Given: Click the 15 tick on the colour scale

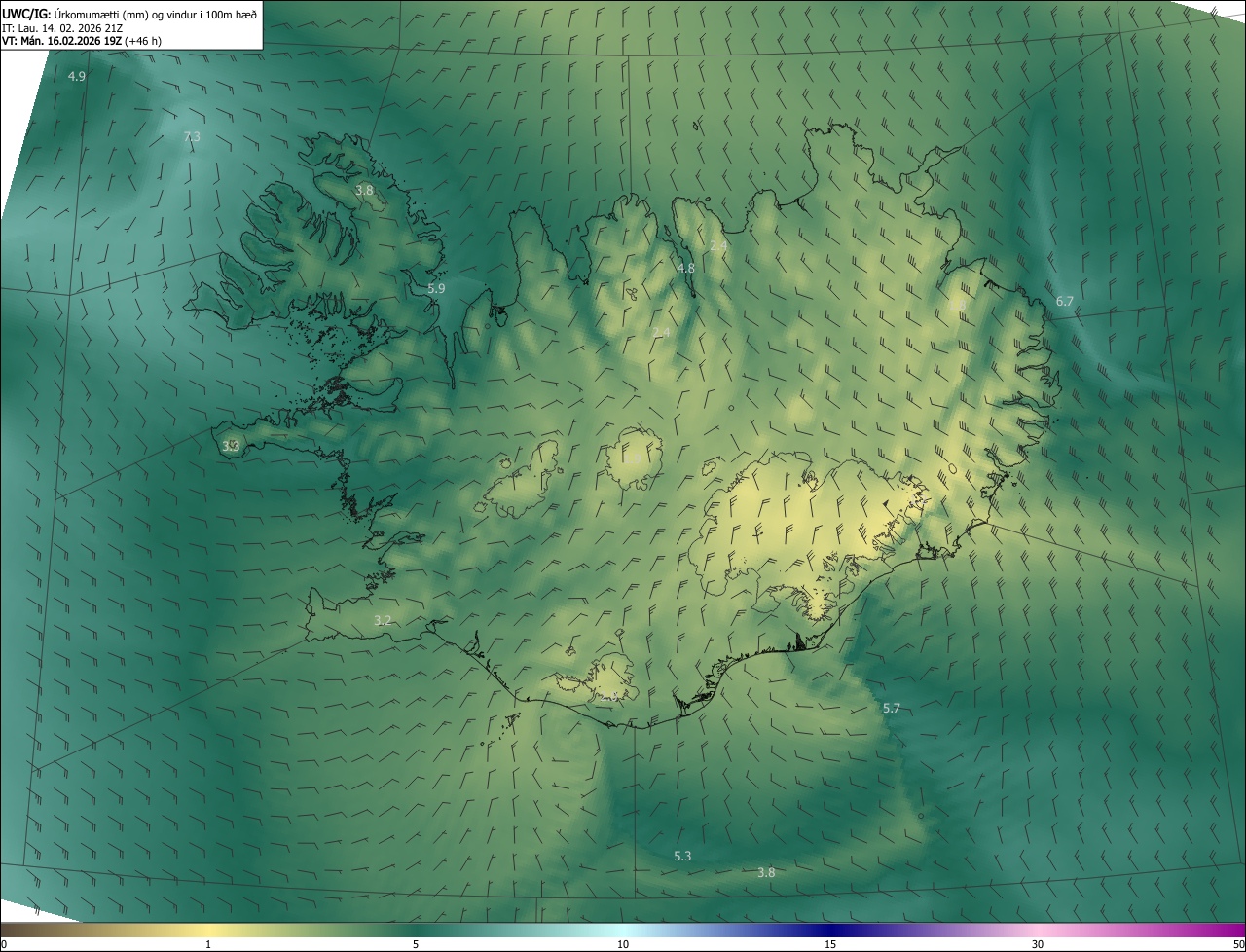Looking at the screenshot, I should tap(830, 944).
